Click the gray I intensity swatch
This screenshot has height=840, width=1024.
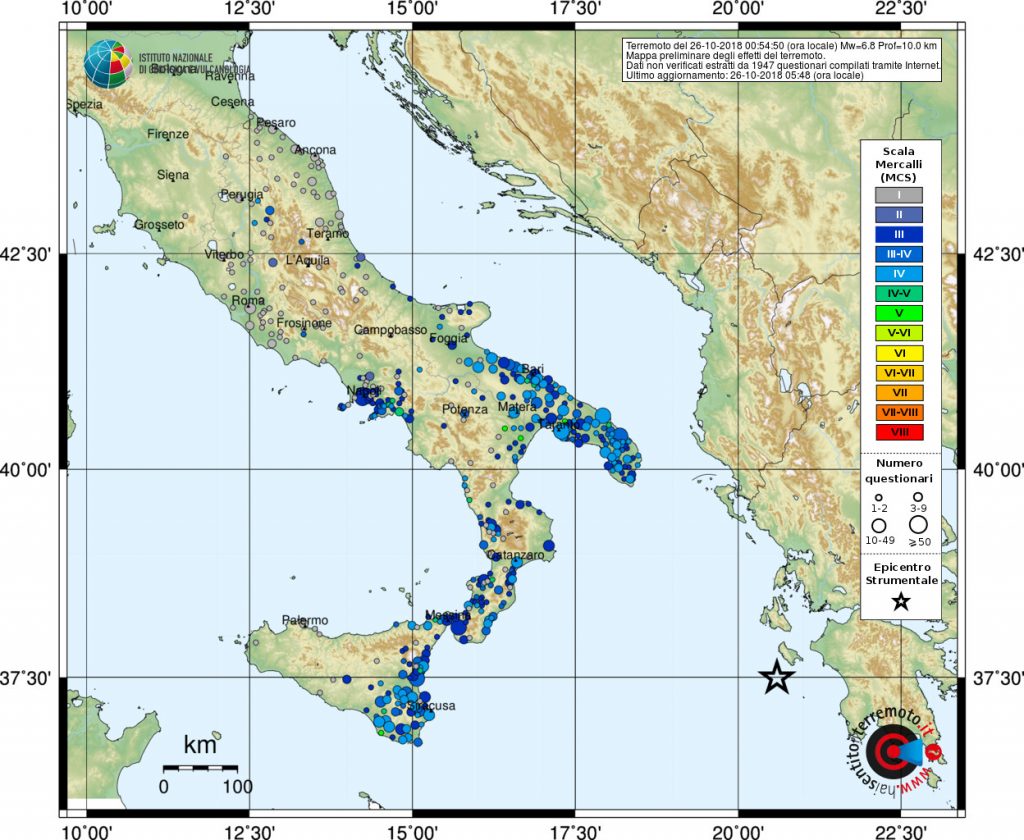(899, 194)
